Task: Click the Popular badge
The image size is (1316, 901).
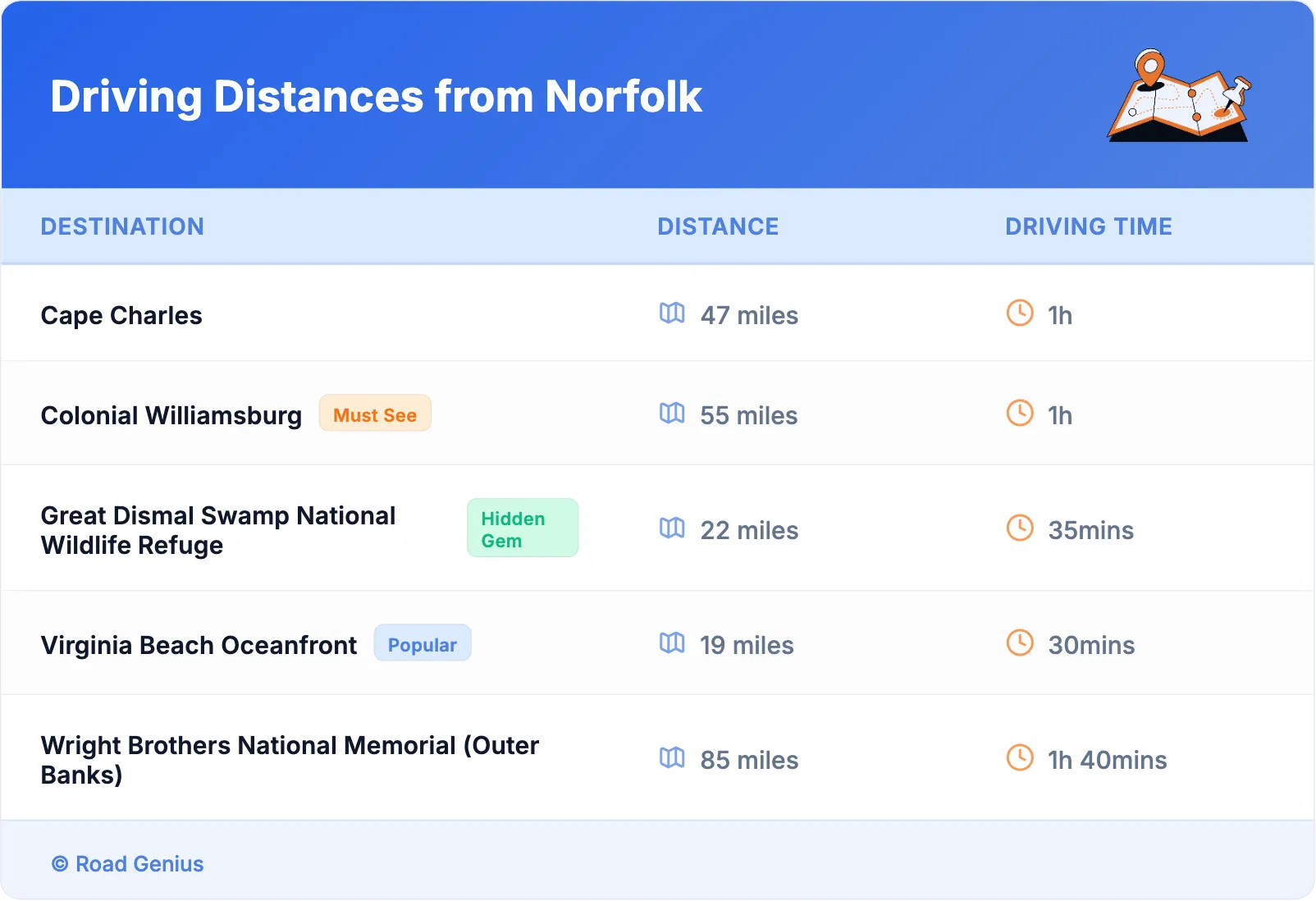Action: click(423, 643)
